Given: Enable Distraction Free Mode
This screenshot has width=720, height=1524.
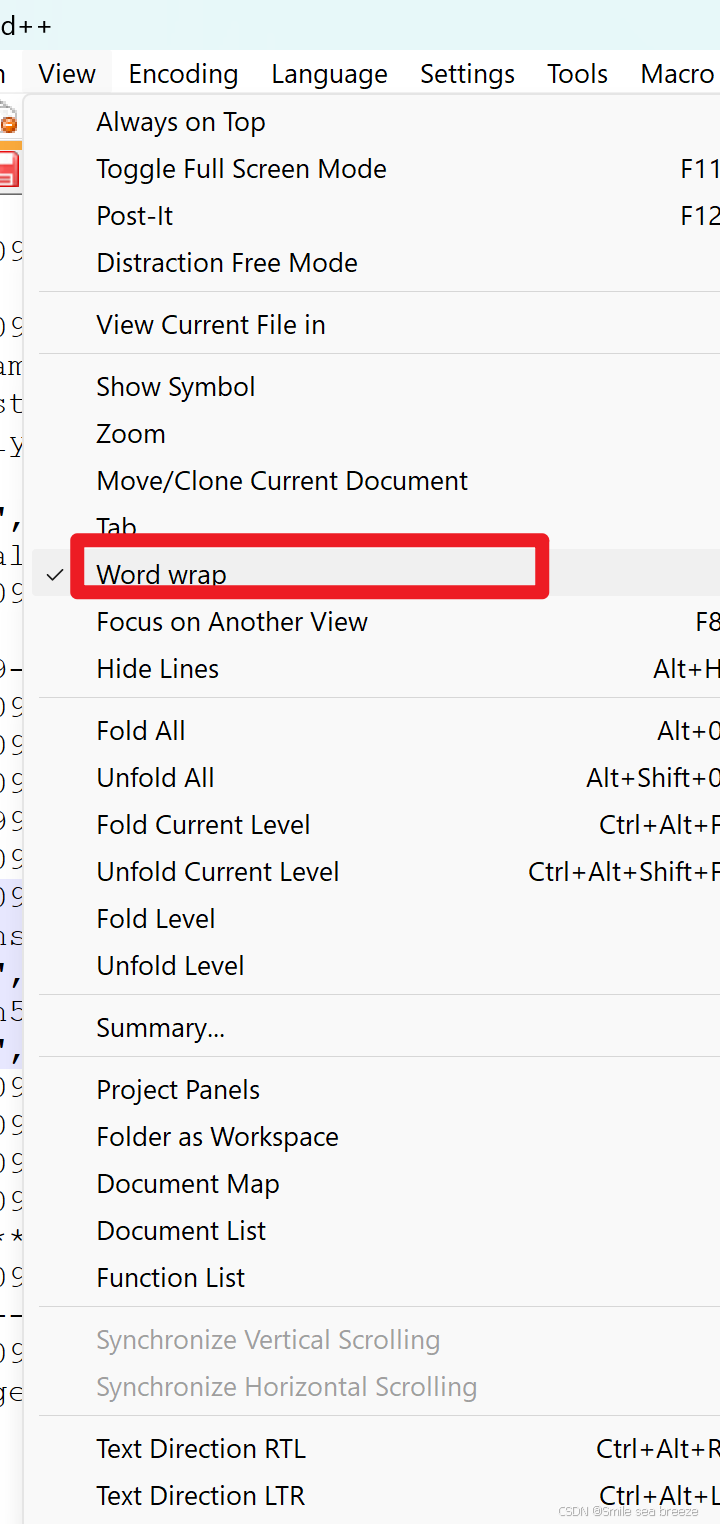Looking at the screenshot, I should click(226, 262).
